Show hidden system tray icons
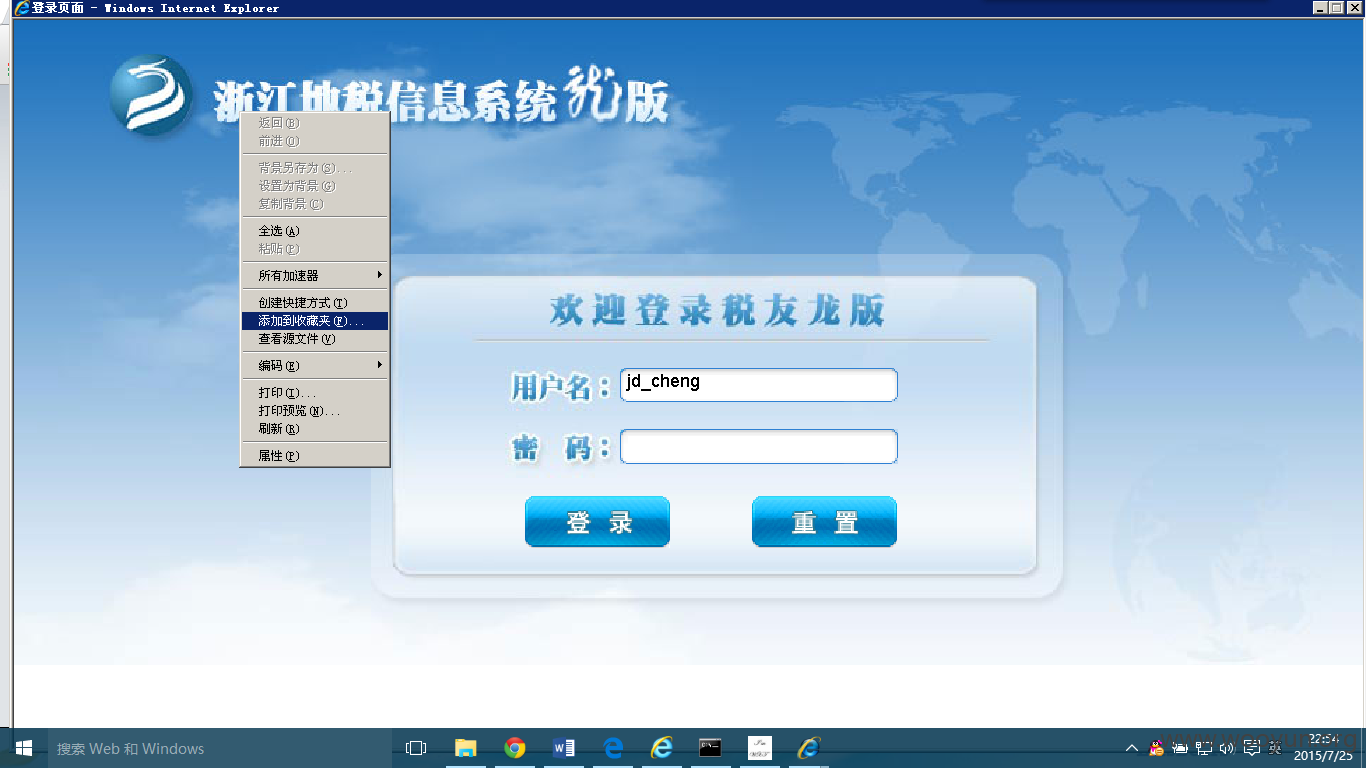The image size is (1366, 768). pyautogui.click(x=1132, y=748)
